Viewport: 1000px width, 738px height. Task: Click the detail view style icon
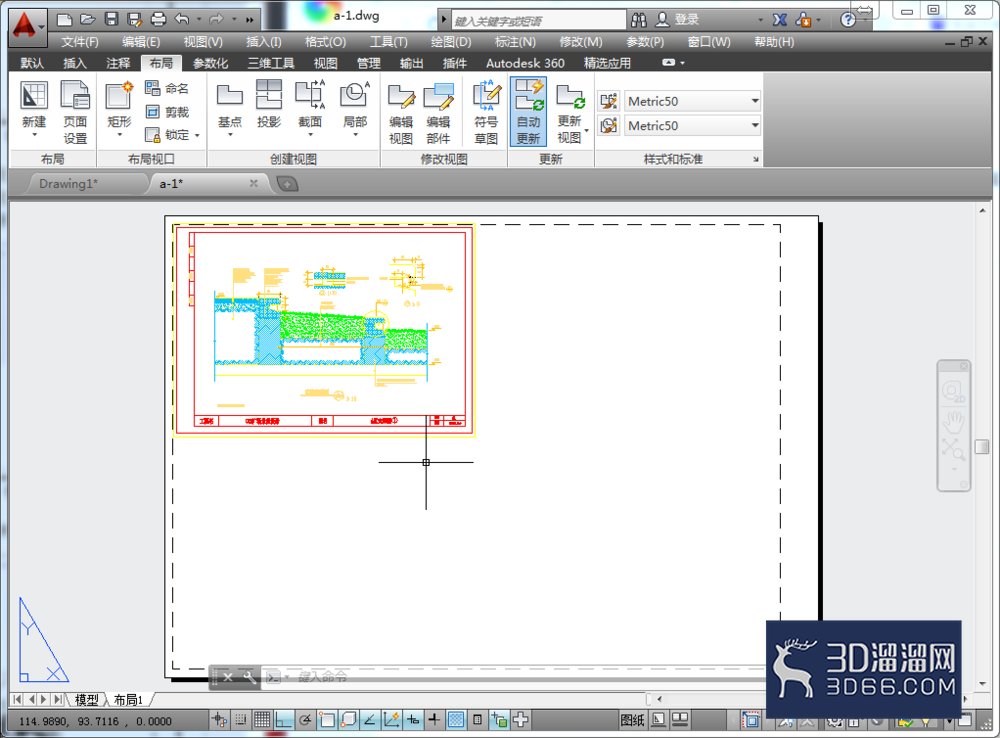coord(609,125)
